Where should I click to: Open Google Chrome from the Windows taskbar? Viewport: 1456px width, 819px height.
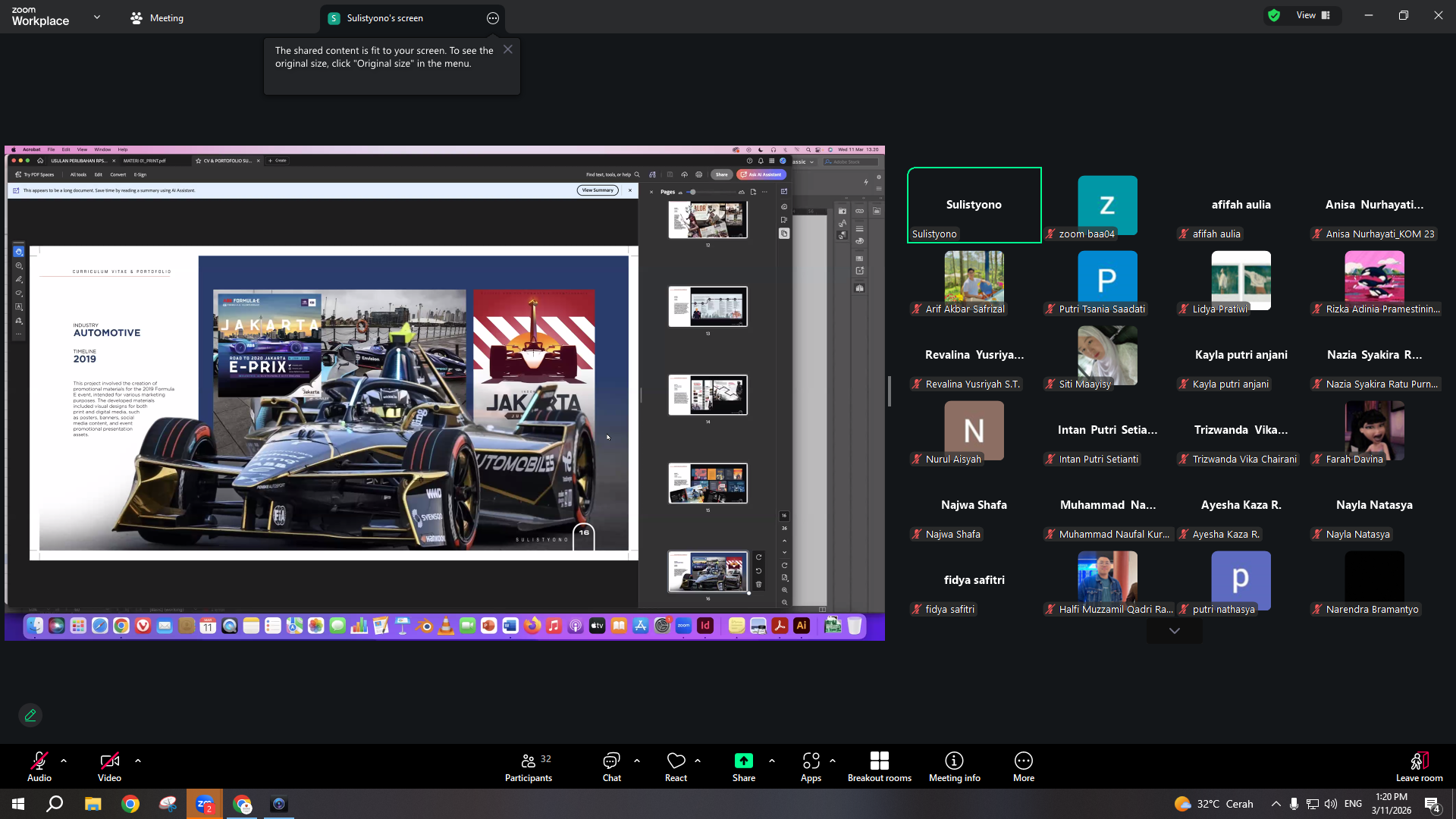[x=130, y=804]
